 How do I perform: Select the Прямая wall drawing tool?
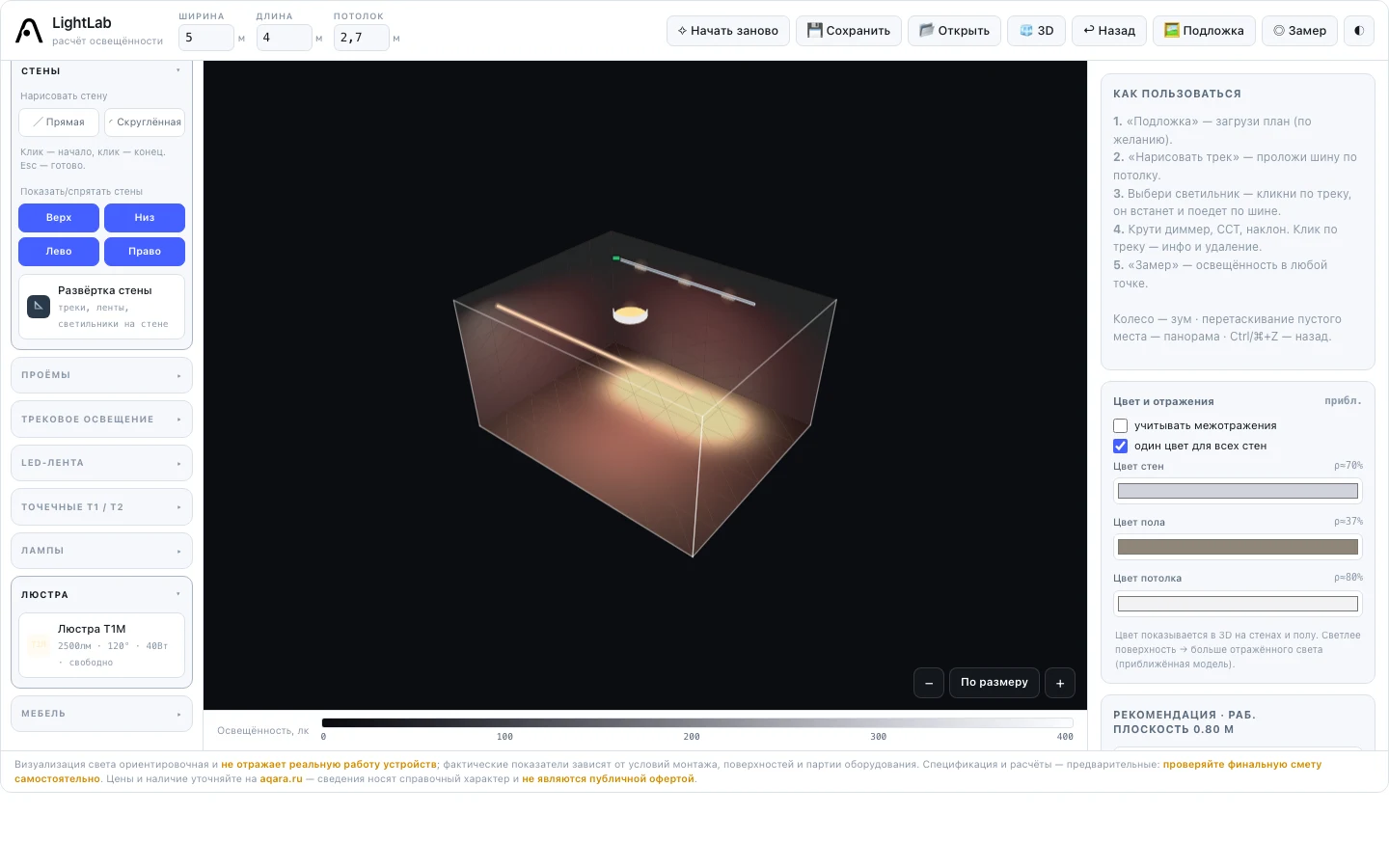pos(59,122)
